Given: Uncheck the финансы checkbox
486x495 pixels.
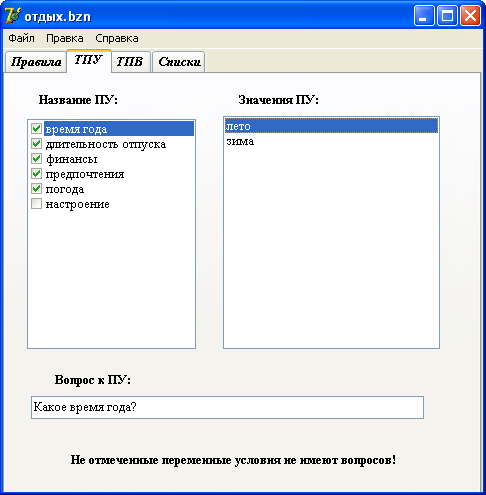Looking at the screenshot, I should [36, 159].
